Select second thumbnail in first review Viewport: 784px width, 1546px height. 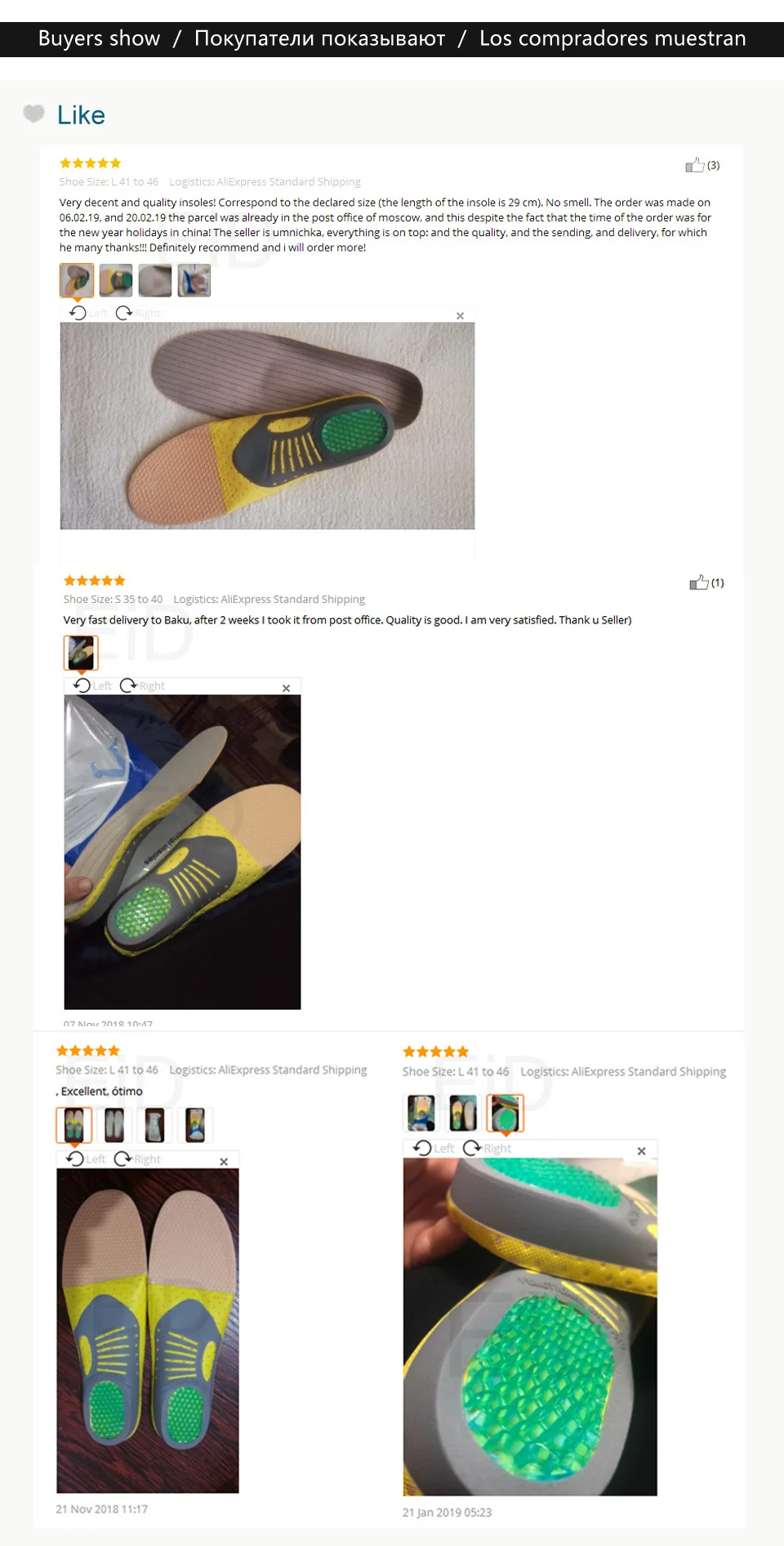[x=116, y=280]
